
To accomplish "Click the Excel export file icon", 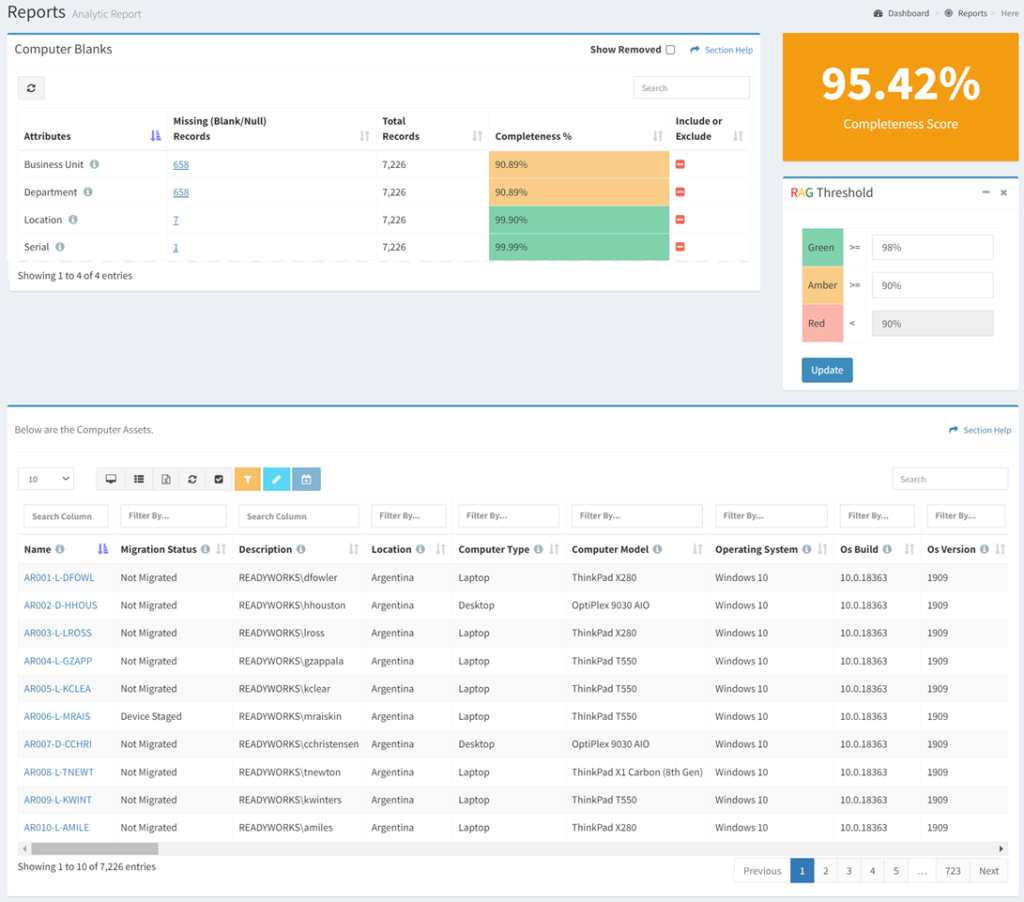I will point(166,479).
